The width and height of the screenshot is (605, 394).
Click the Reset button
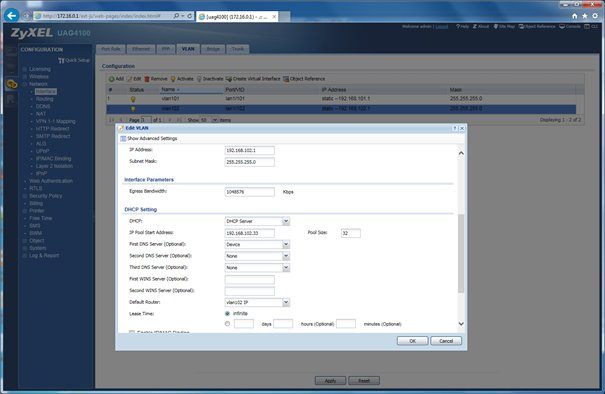click(x=364, y=381)
